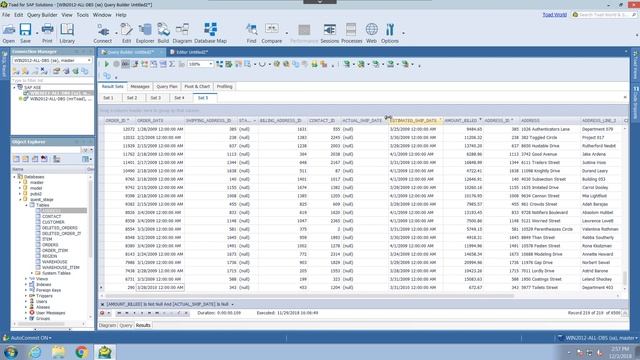Open the Tools menu
The width and height of the screenshot is (640, 360).
82,15
